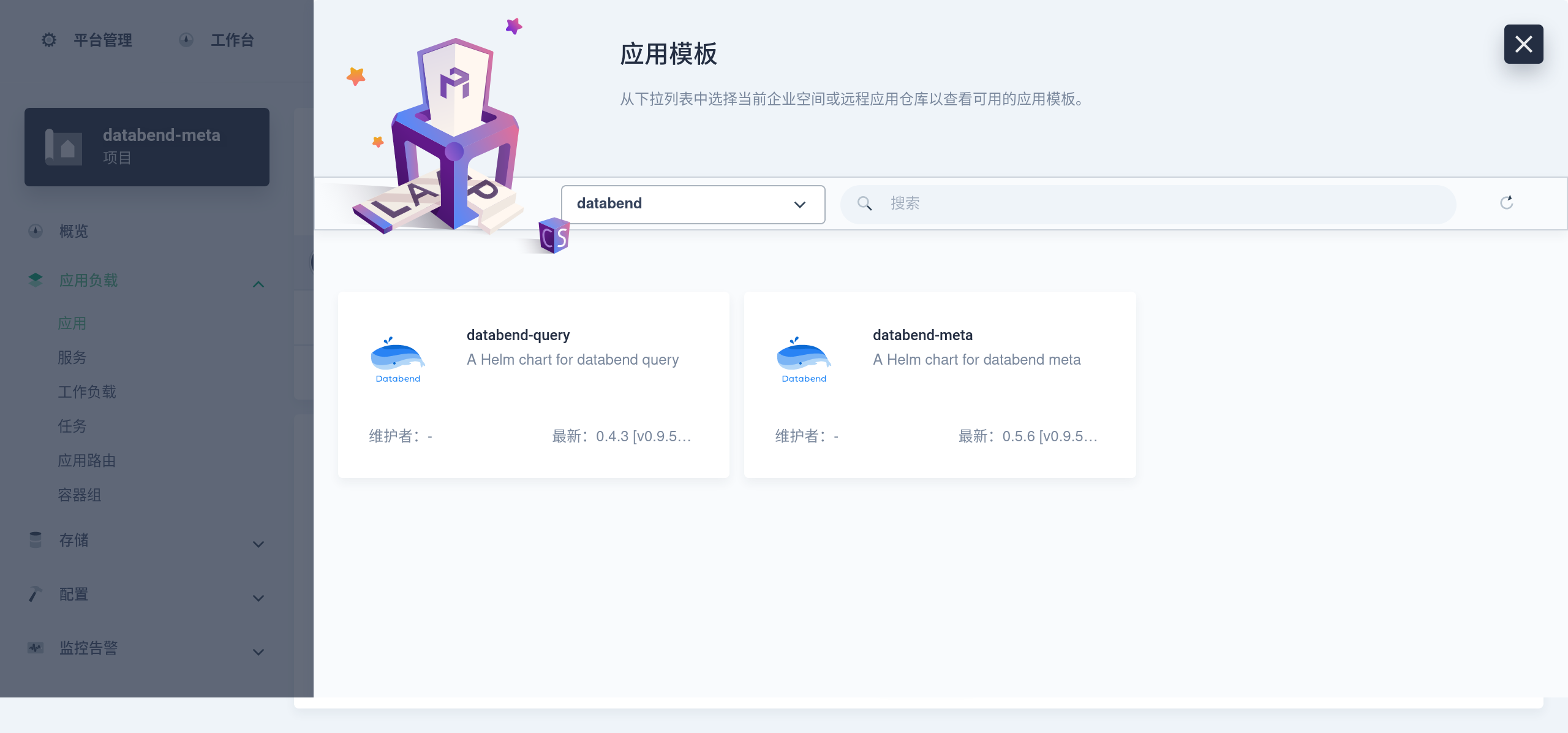Click the storage database icon in sidebar
Image resolution: width=1568 pixels, height=733 pixels.
click(36, 540)
